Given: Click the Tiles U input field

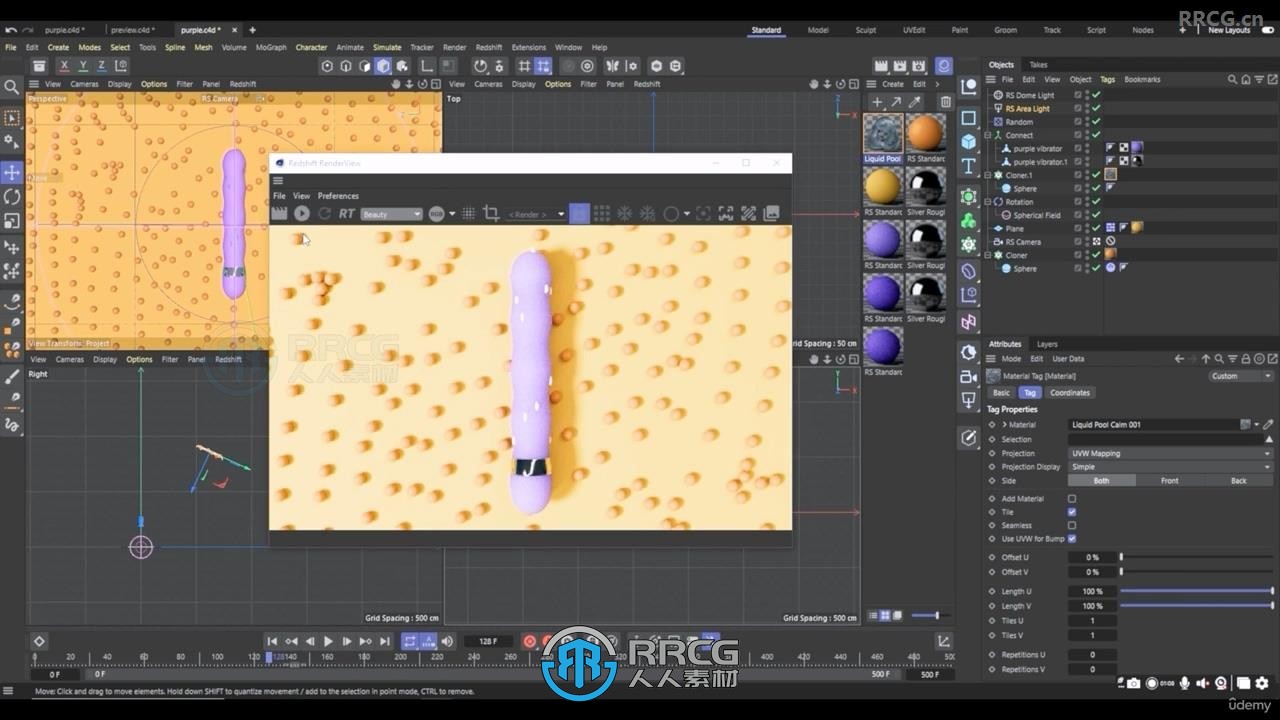Looking at the screenshot, I should 1092,621.
